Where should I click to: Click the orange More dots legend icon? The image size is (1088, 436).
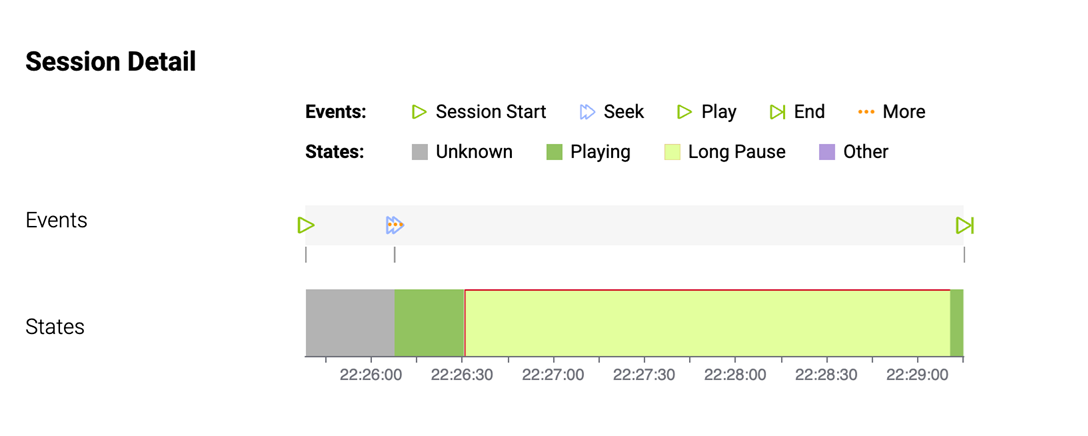tap(866, 112)
